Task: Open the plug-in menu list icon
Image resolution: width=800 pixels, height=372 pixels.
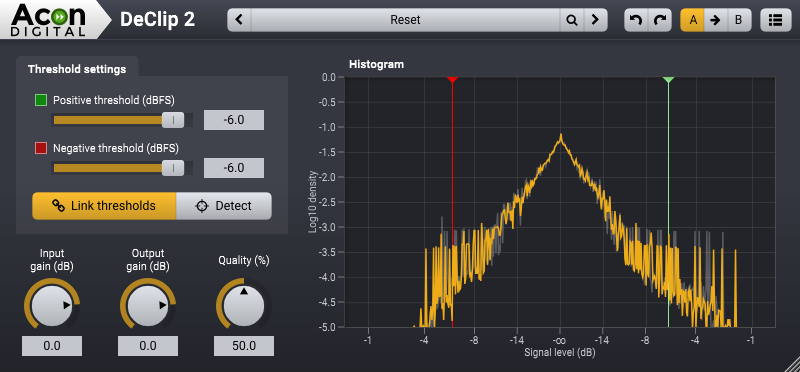Action: coord(776,20)
